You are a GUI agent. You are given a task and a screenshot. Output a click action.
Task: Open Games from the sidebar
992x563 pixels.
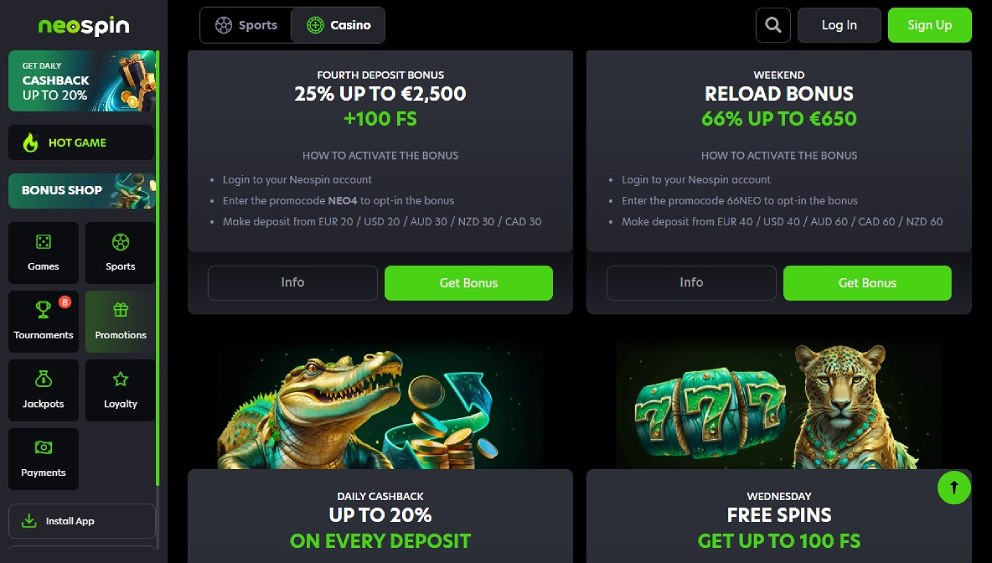(x=43, y=252)
